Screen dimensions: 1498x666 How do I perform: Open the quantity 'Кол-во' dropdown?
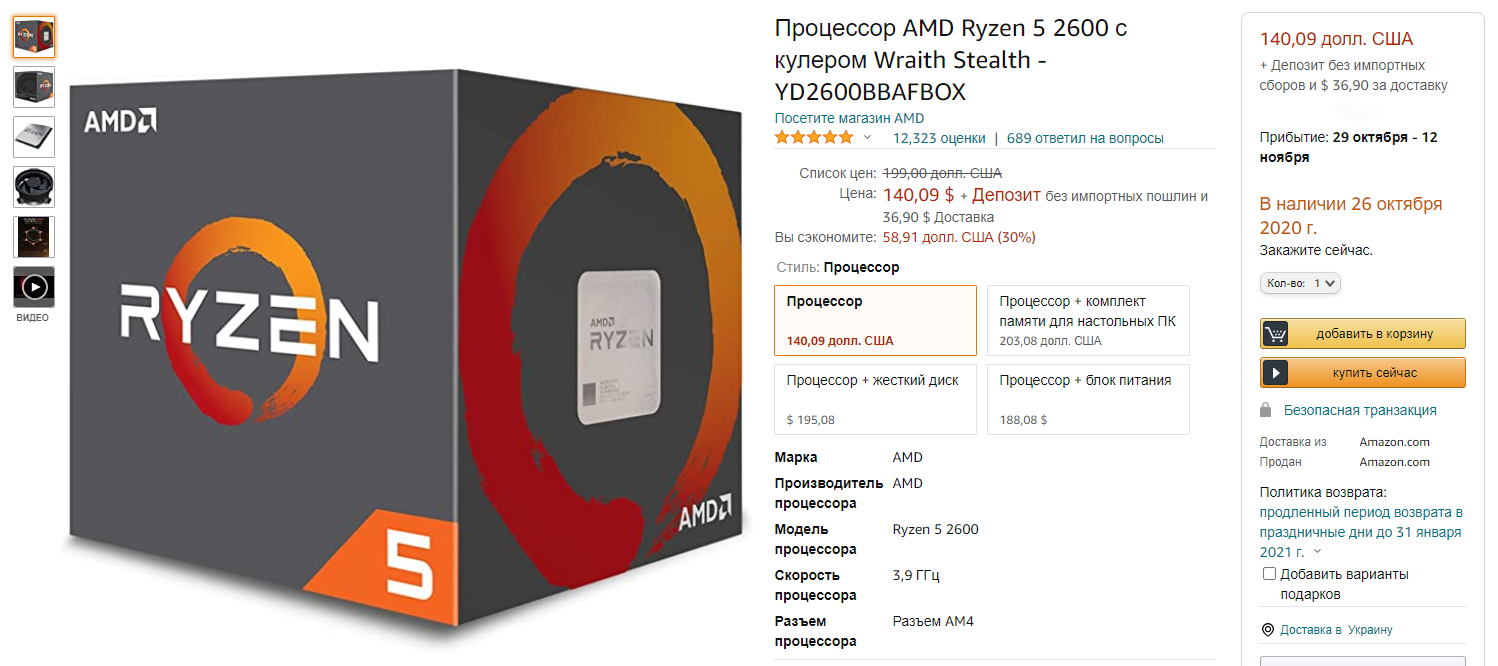[x=1300, y=283]
